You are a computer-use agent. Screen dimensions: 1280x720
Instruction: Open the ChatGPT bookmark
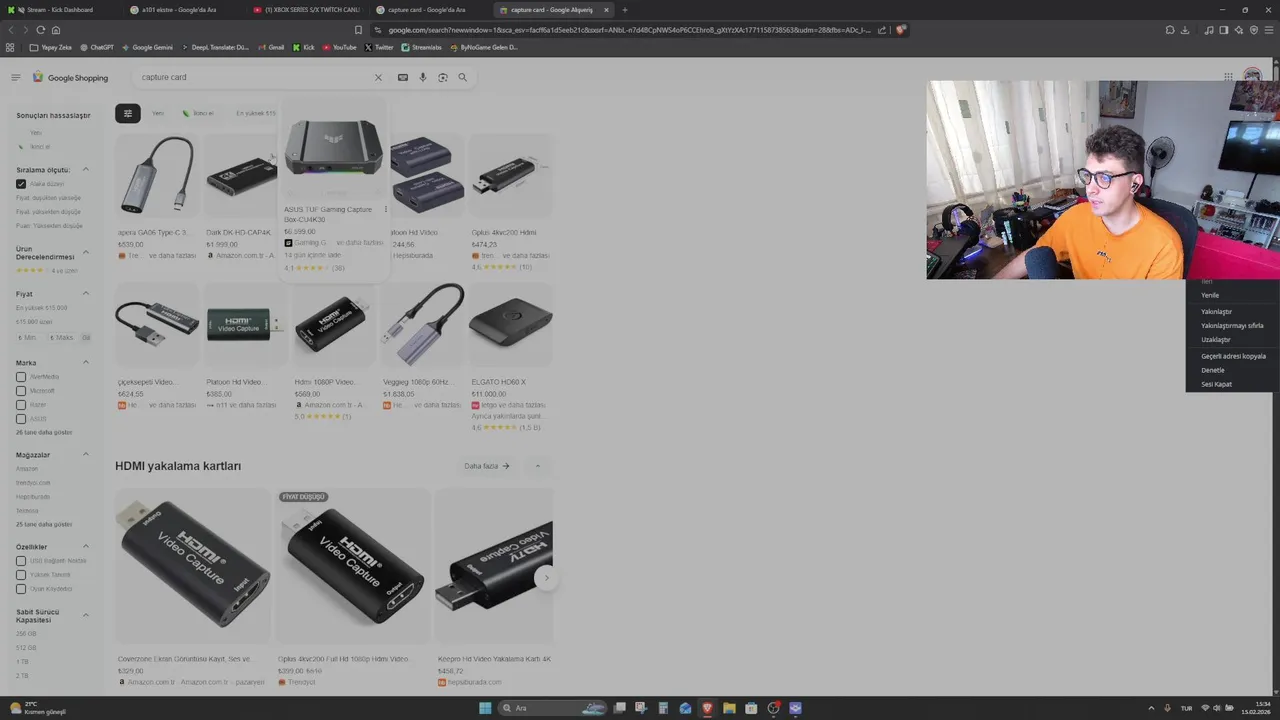[x=96, y=47]
